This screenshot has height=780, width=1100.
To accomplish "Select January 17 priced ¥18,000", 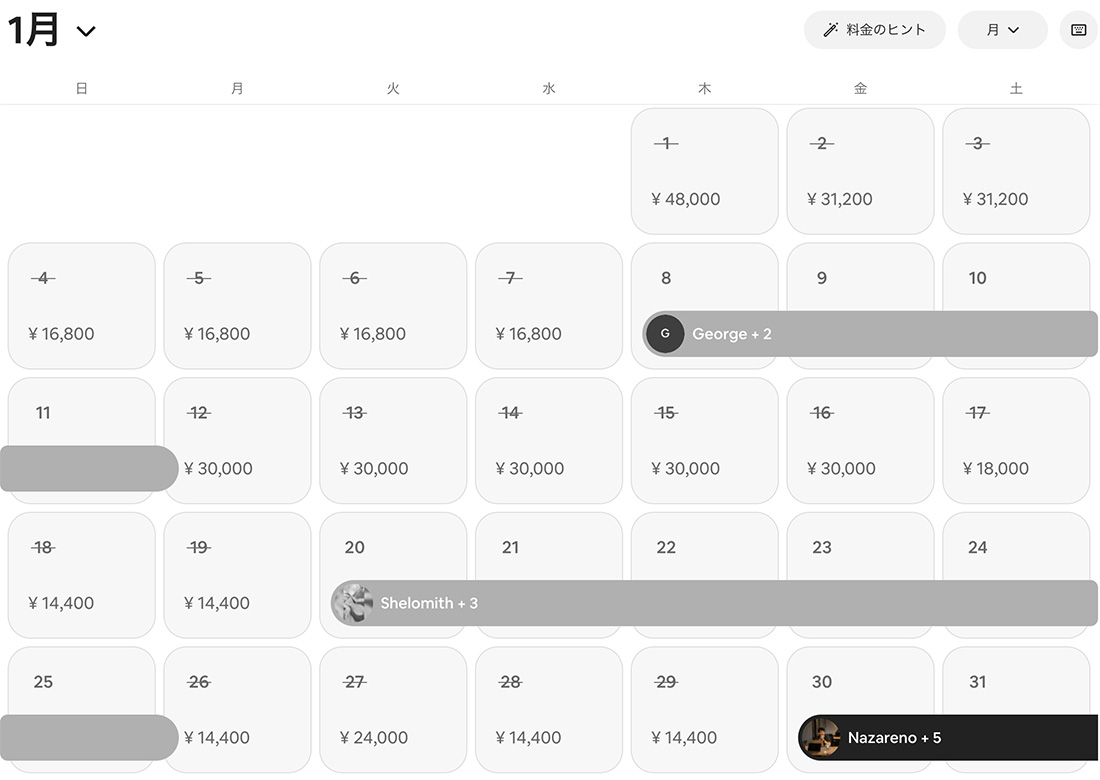I will tap(1016, 440).
